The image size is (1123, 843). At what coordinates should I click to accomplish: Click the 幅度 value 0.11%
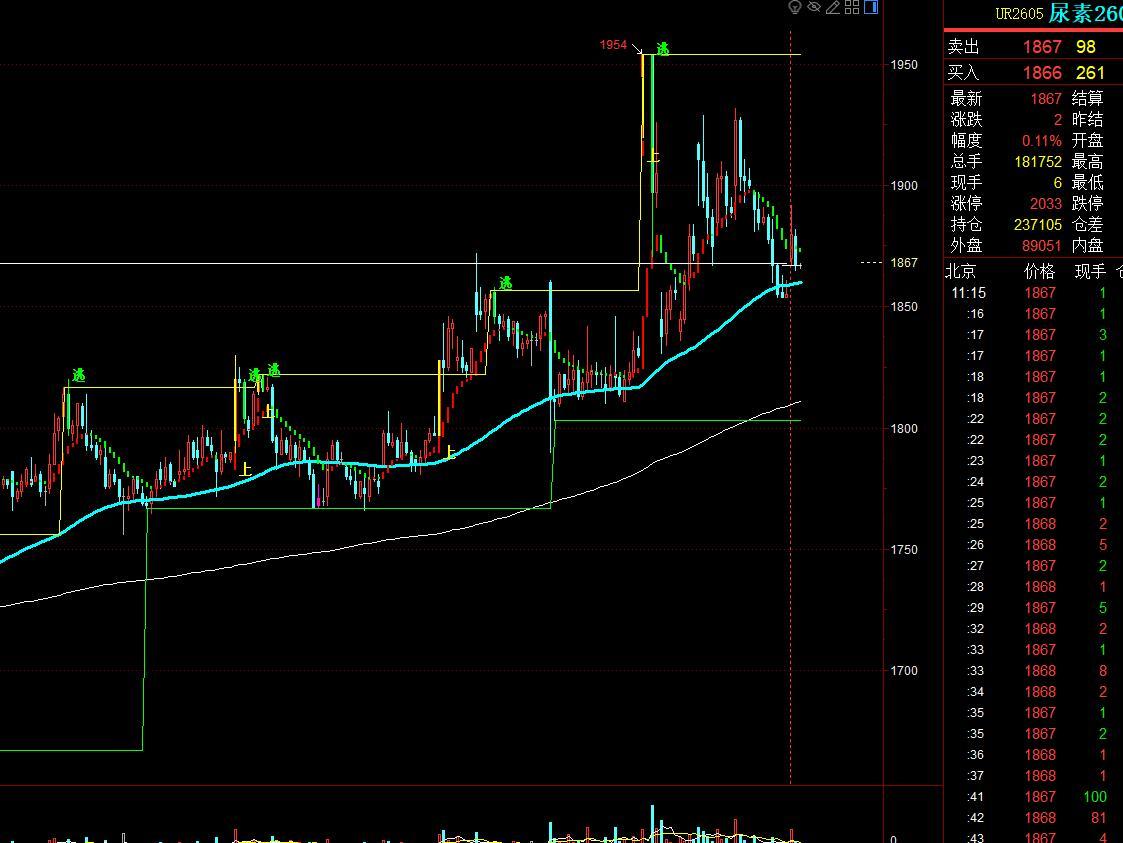[x=1042, y=140]
